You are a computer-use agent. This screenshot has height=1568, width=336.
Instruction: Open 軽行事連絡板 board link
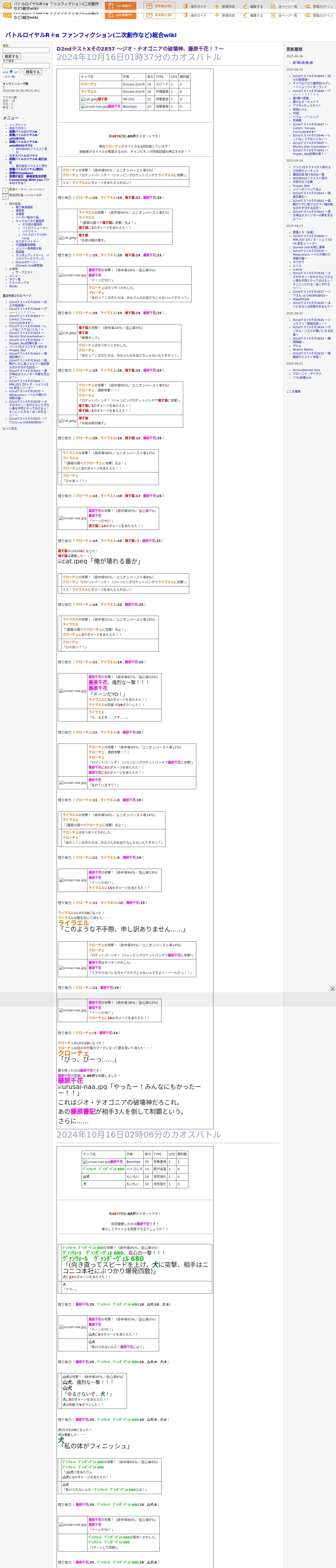click(24, 207)
